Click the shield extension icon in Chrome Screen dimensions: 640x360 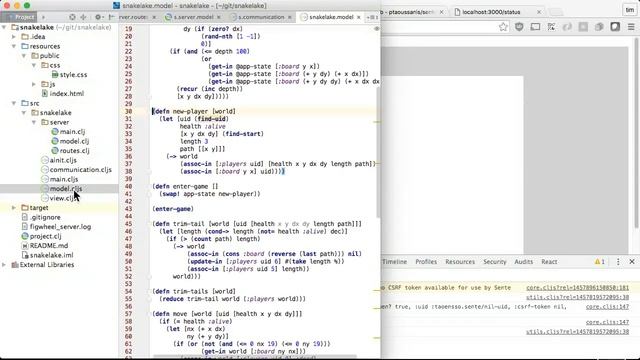(x=519, y=27)
